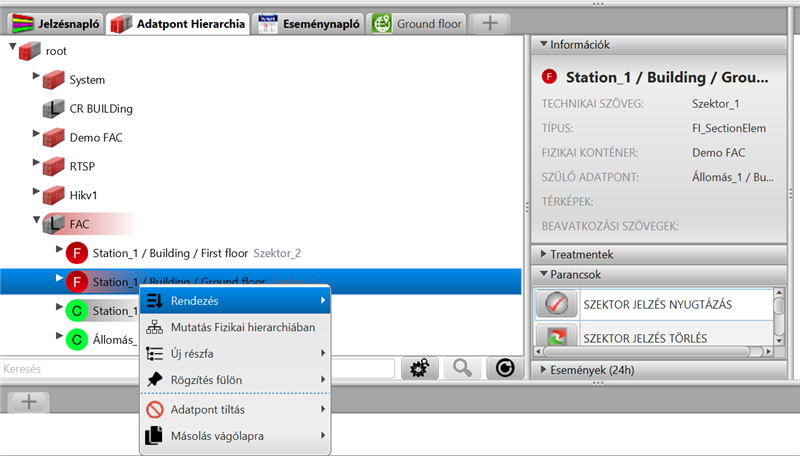
Task: Click the refresh icon next to search
Action: (506, 368)
